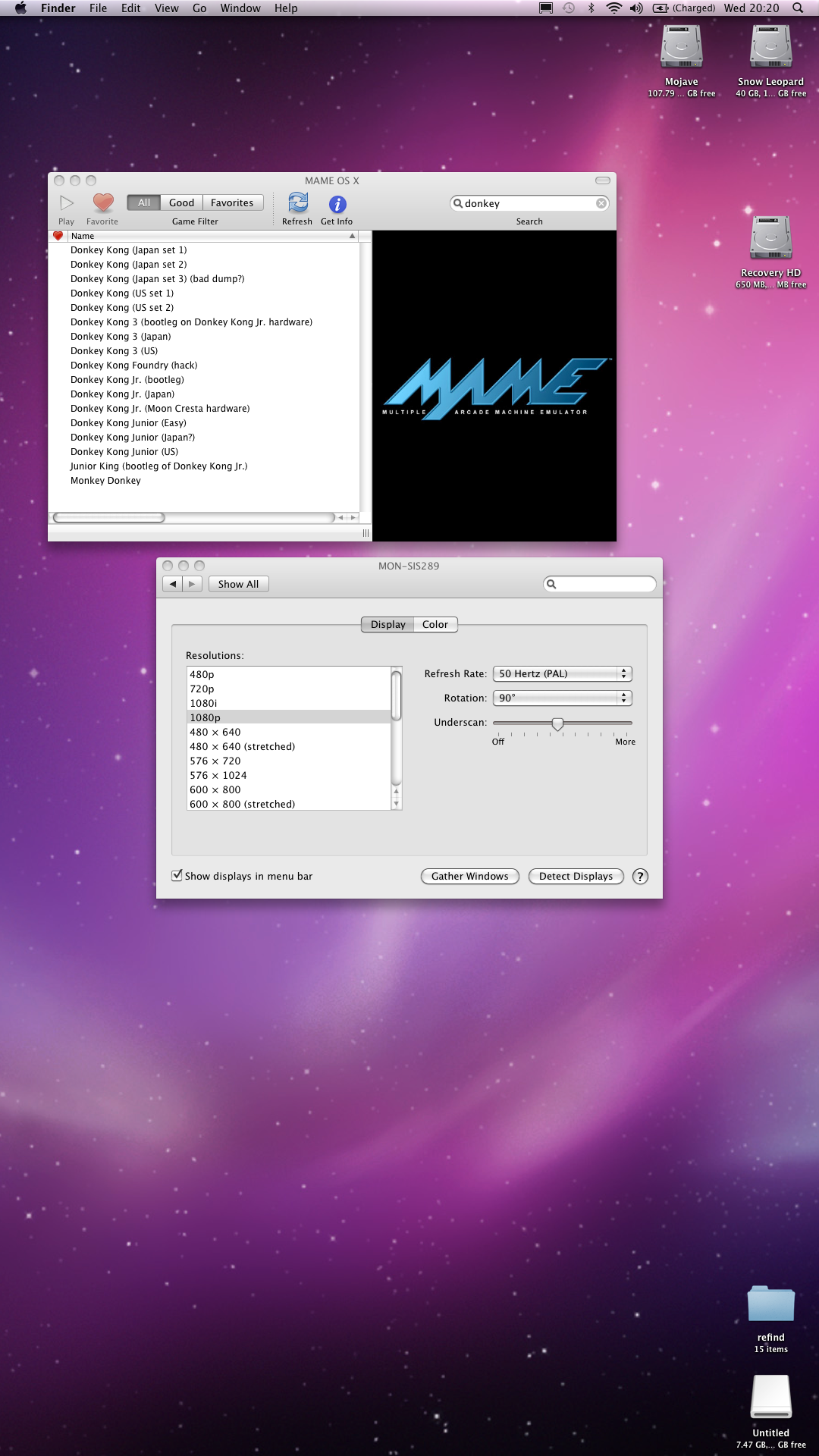Click the Detect Displays button
Screen dimensions: 819x1456
576,876
